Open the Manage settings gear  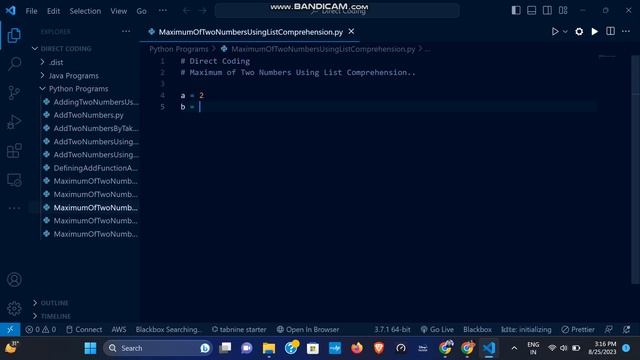pos(14,308)
